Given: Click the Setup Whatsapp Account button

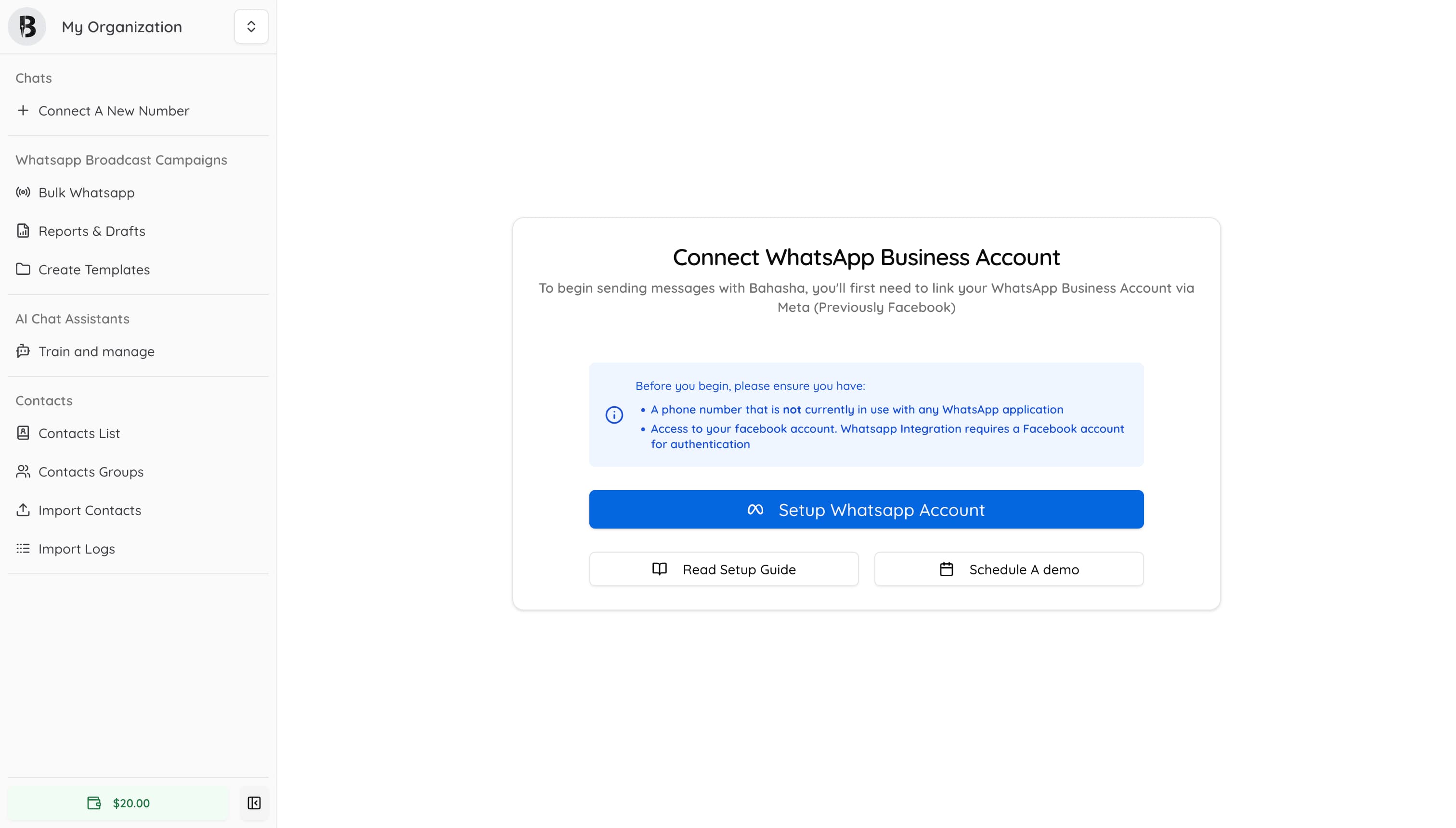Looking at the screenshot, I should [866, 509].
